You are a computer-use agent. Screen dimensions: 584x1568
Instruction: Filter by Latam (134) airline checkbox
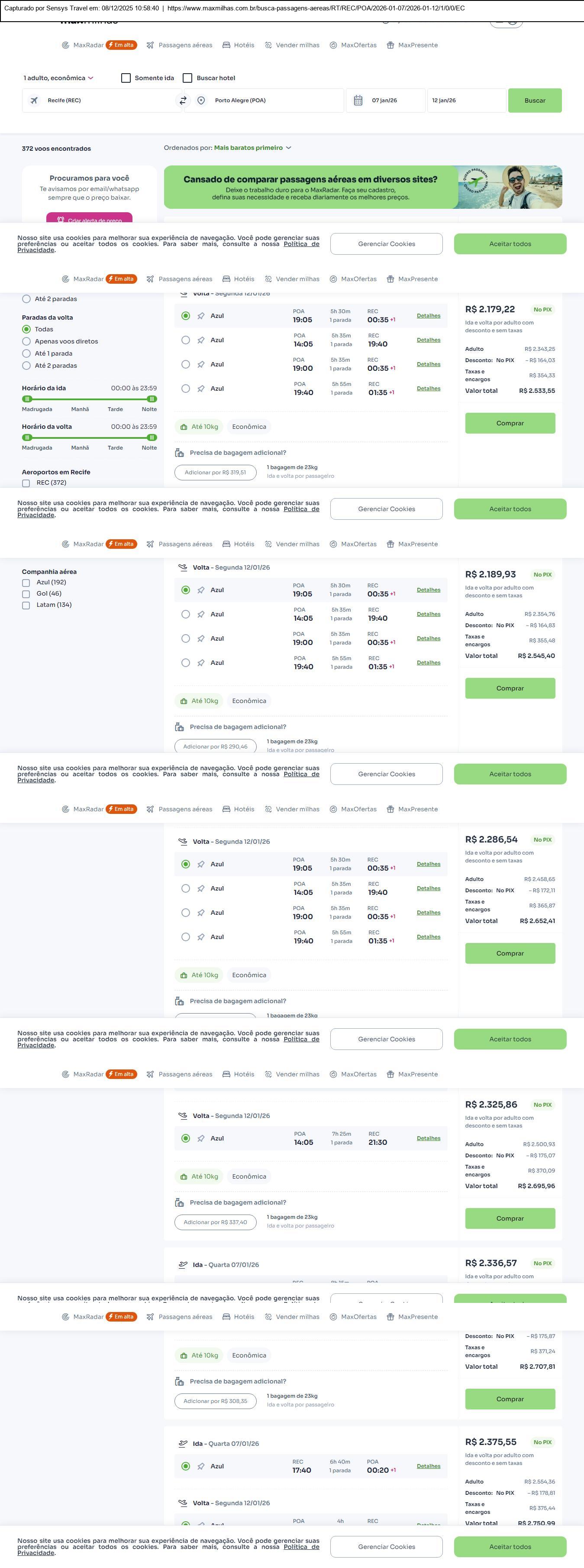(26, 605)
